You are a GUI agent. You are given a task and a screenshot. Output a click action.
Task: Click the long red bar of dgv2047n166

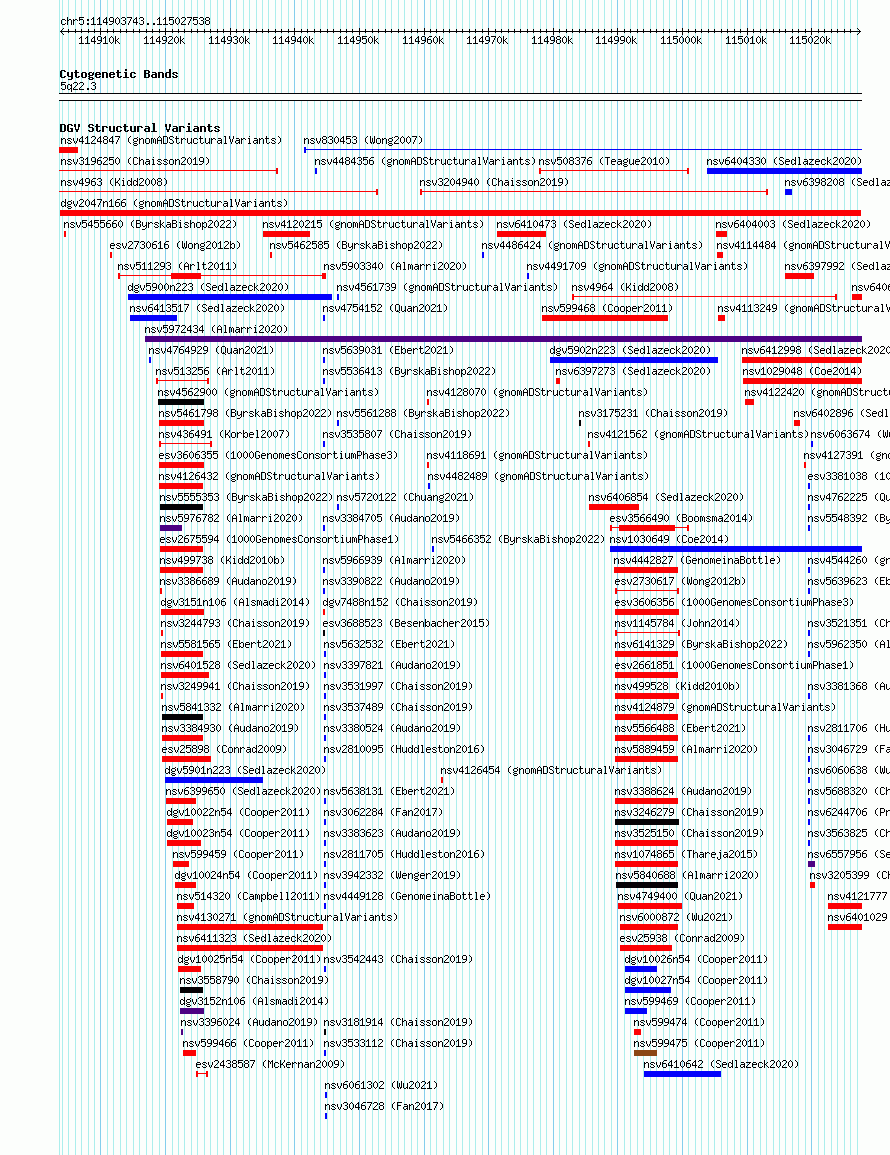[x=460, y=213]
